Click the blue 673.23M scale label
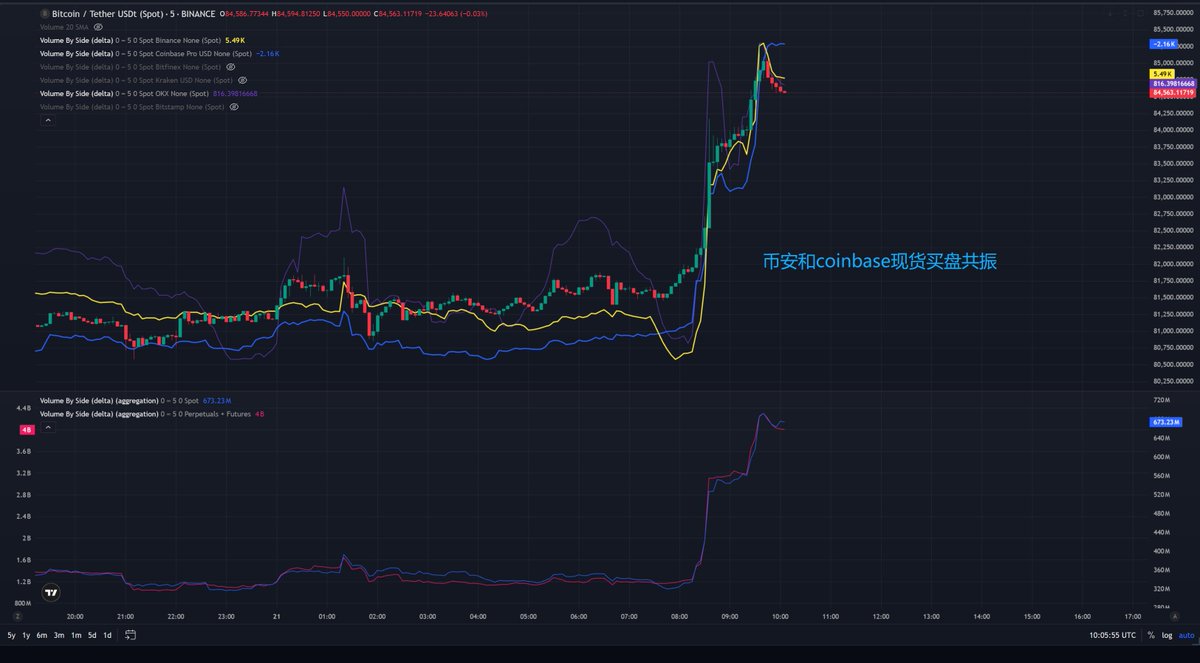Viewport: 1200px width, 663px height. pyautogui.click(x=1166, y=423)
